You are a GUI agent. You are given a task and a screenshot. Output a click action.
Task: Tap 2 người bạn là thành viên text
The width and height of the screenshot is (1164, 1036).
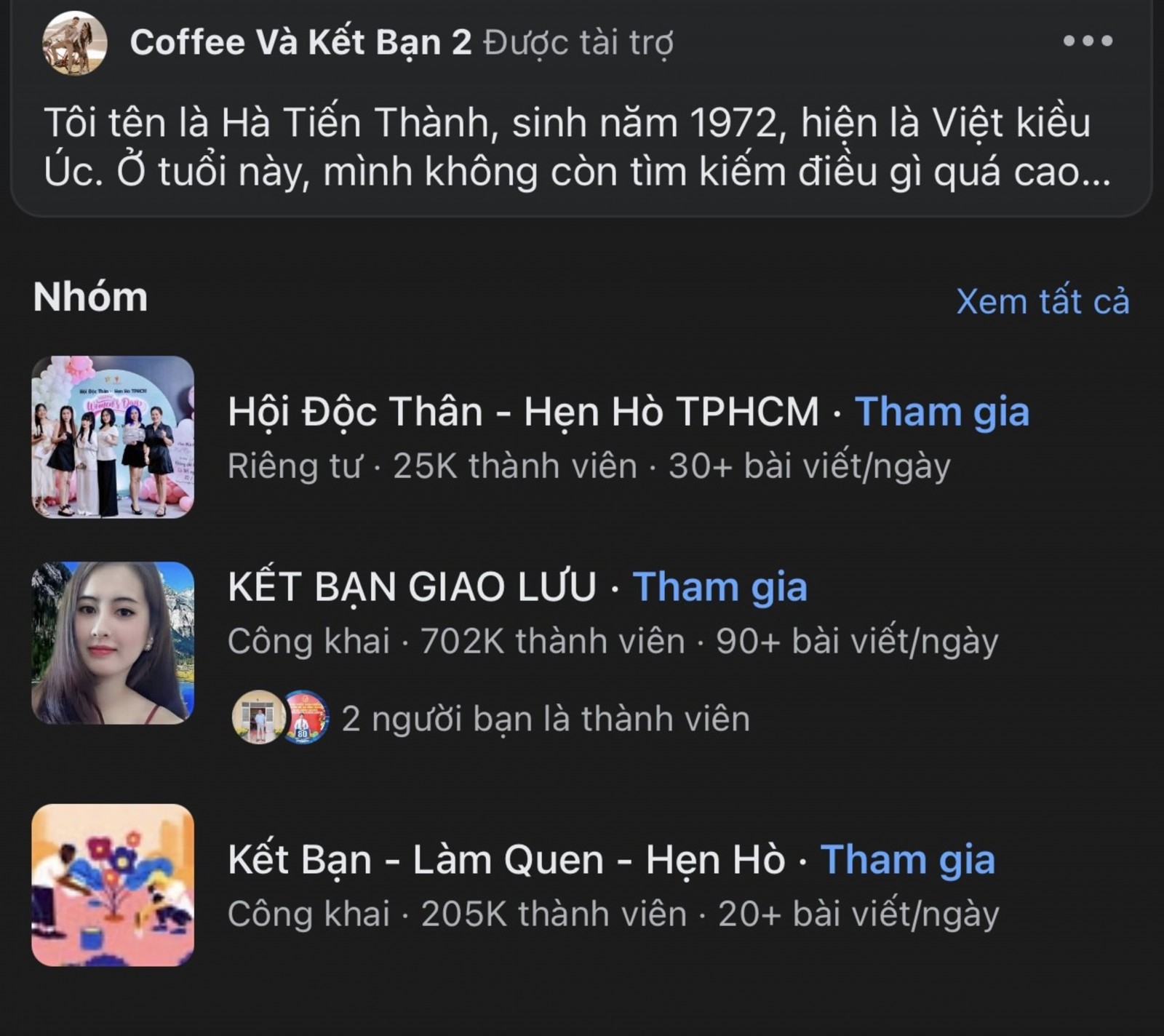pos(546,719)
